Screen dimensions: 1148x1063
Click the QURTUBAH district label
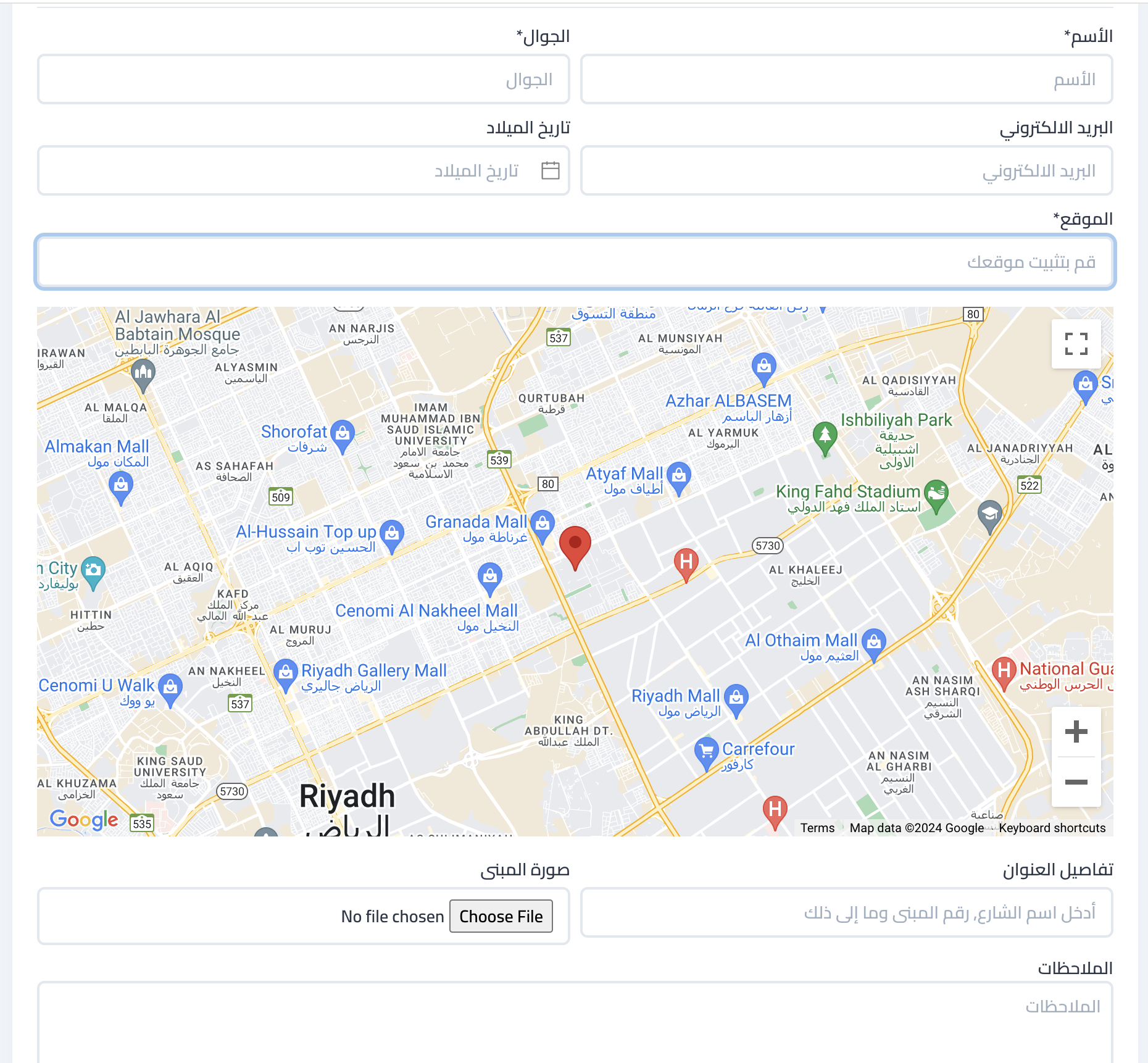click(551, 403)
